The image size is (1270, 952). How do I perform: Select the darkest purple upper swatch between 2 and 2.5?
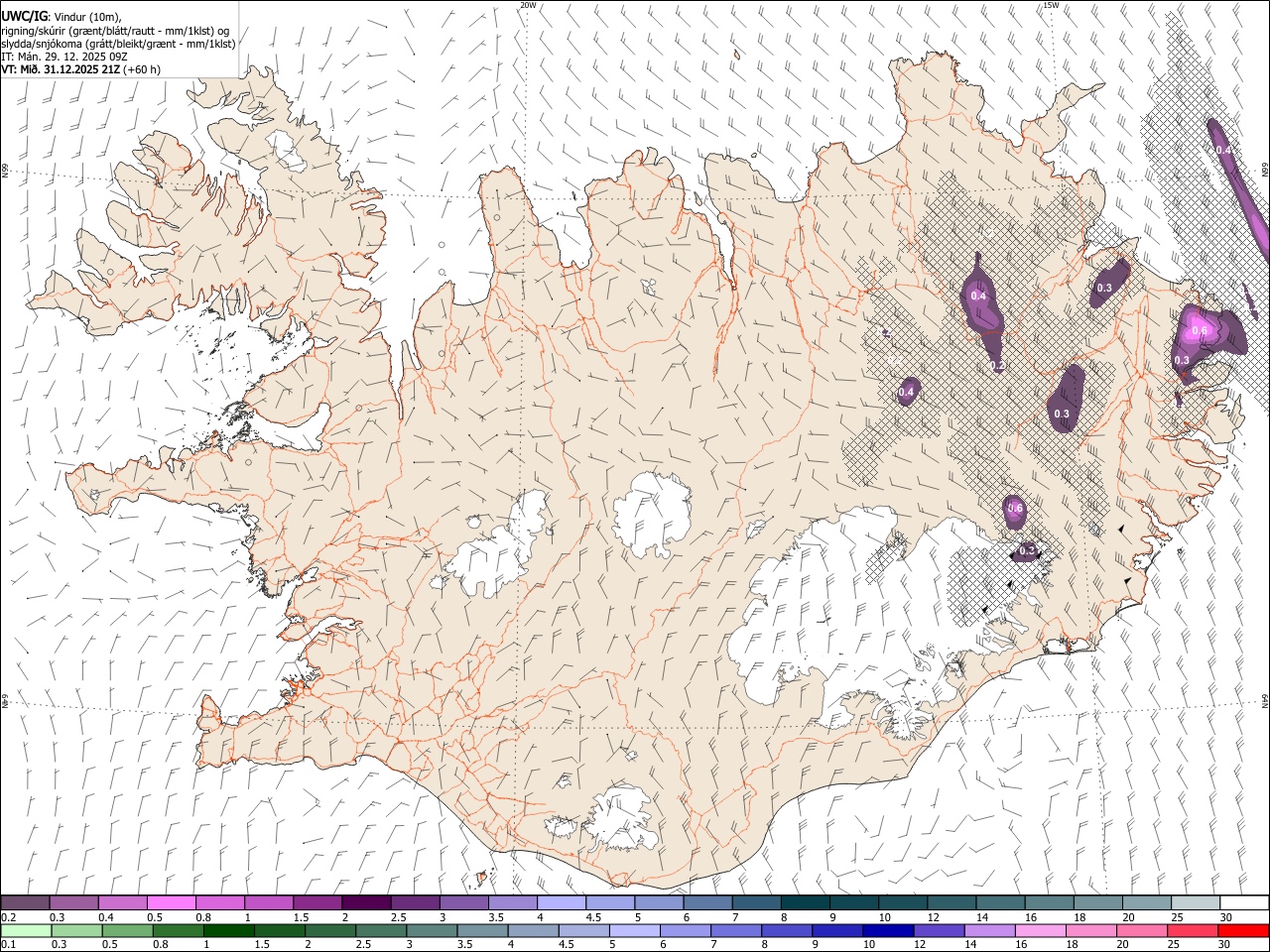pyautogui.click(x=366, y=903)
